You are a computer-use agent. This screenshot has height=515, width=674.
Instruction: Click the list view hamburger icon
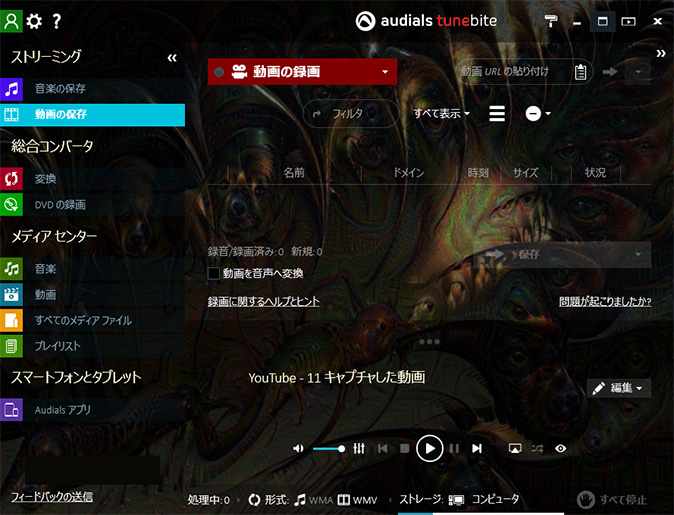[497, 113]
